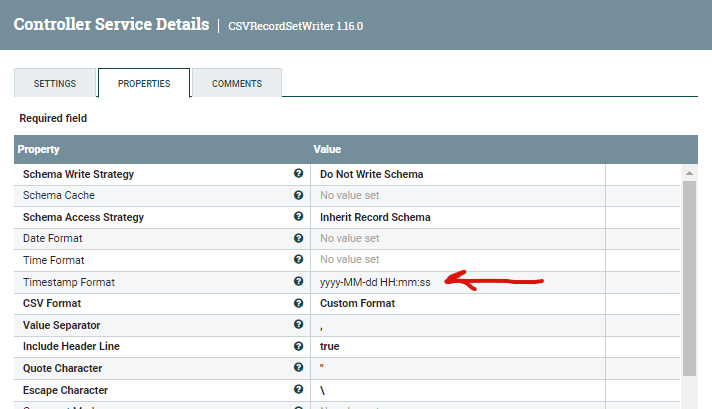
Task: Show help for Value Separator property
Action: tap(298, 324)
